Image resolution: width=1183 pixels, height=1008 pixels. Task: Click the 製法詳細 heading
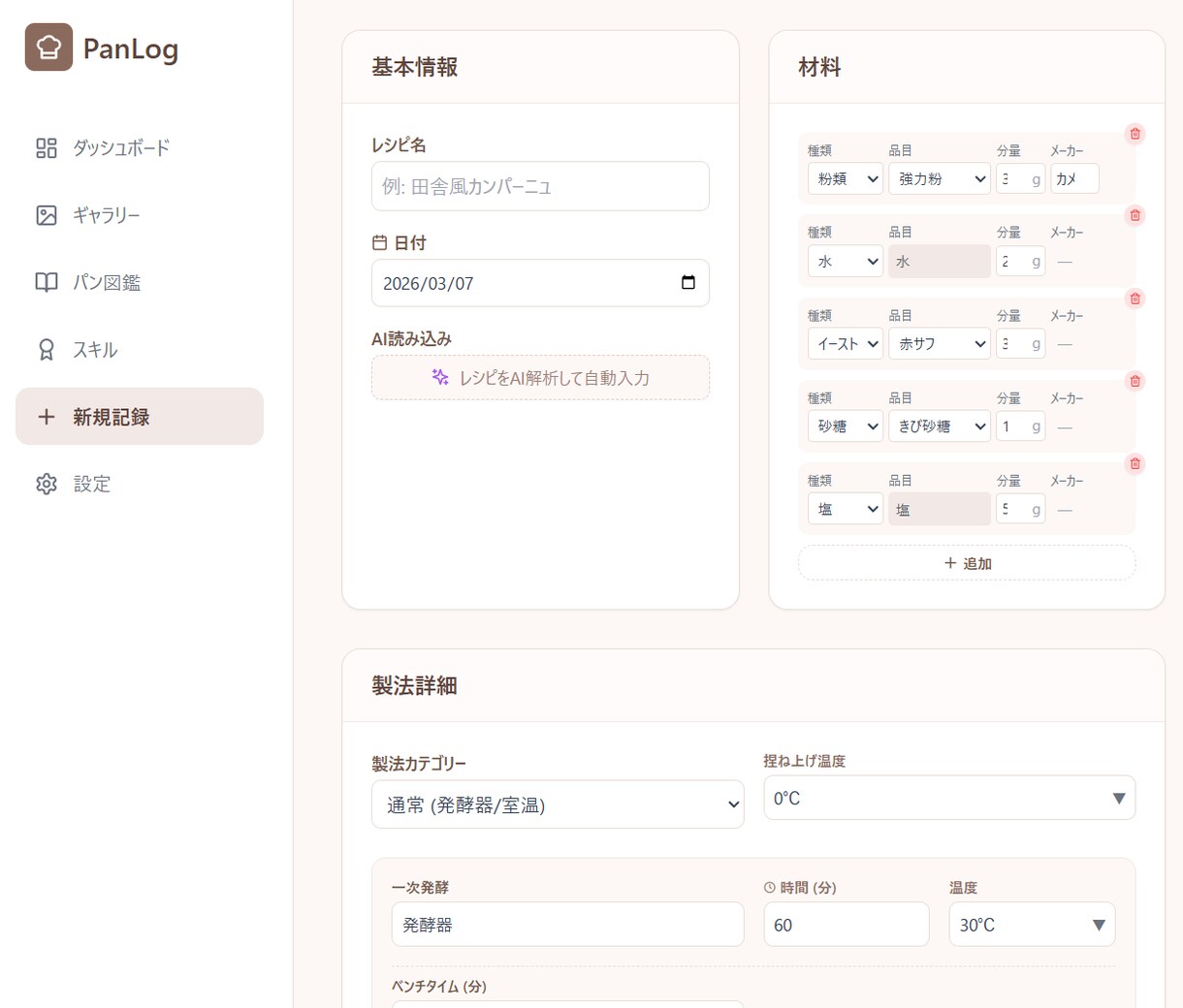(415, 685)
